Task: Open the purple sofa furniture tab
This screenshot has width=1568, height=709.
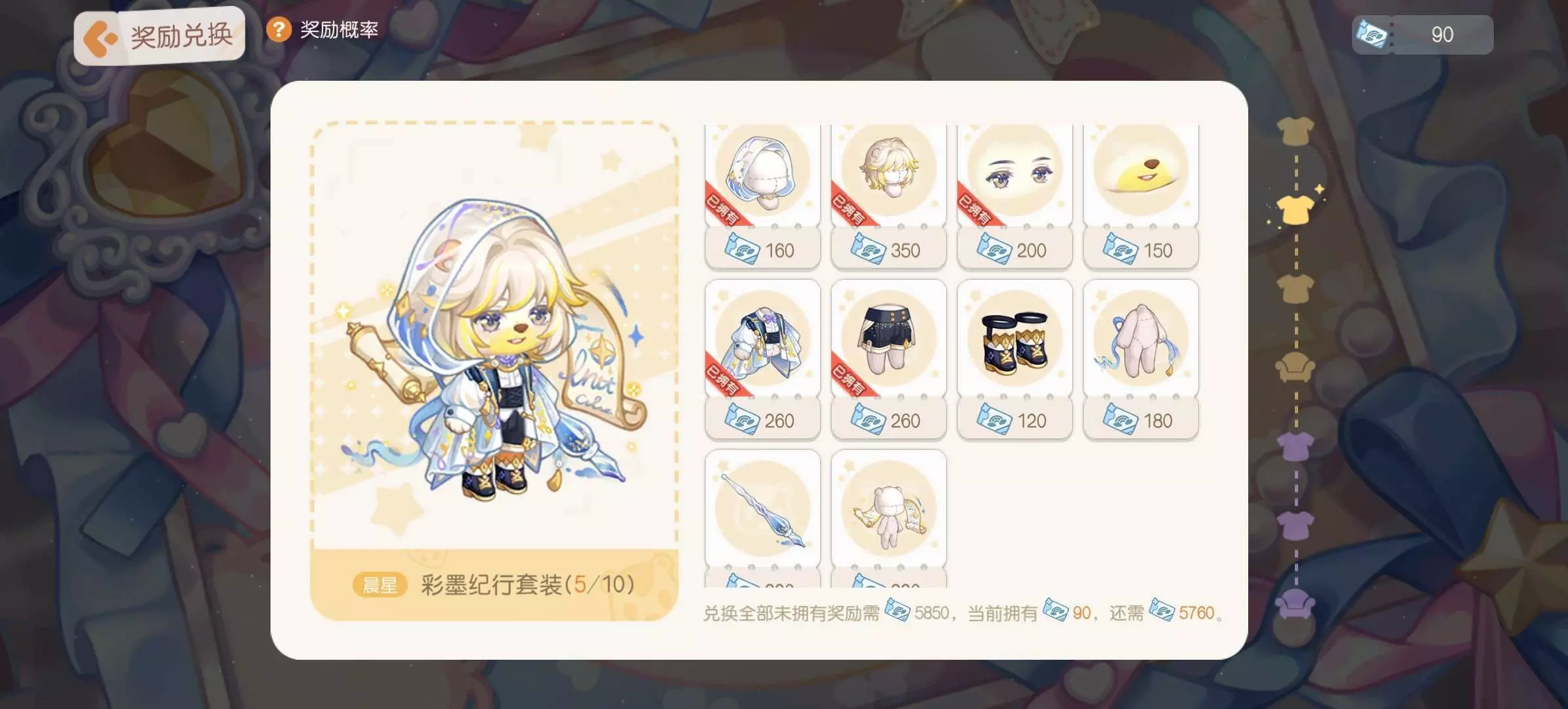Action: [1296, 604]
